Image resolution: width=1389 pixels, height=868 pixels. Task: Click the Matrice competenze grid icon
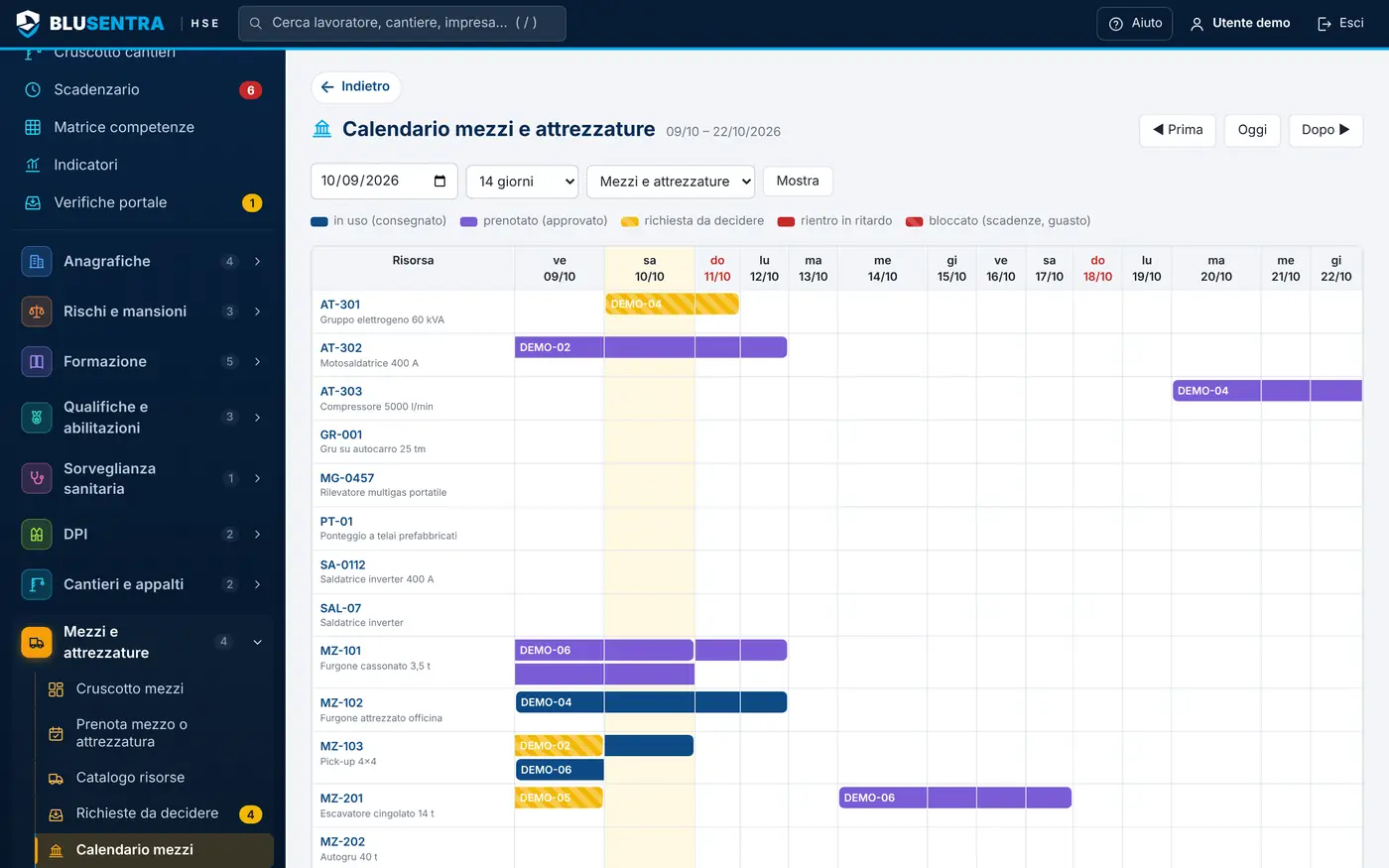[33, 127]
